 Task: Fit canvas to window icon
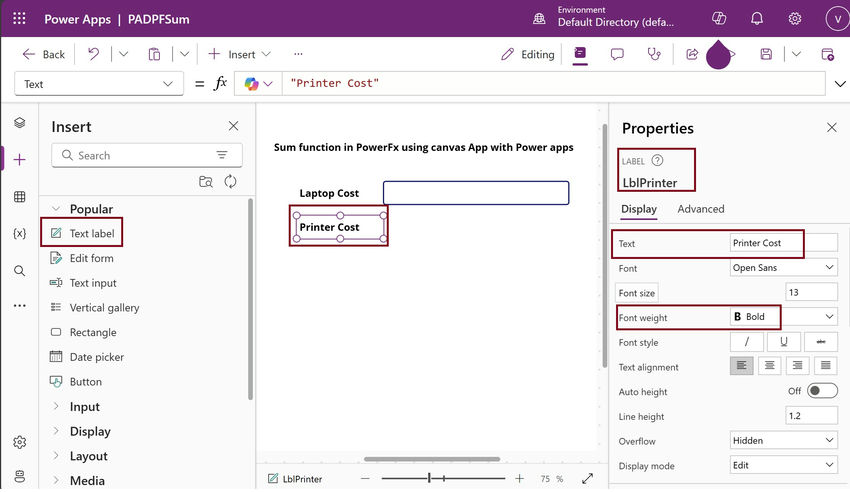(x=587, y=478)
